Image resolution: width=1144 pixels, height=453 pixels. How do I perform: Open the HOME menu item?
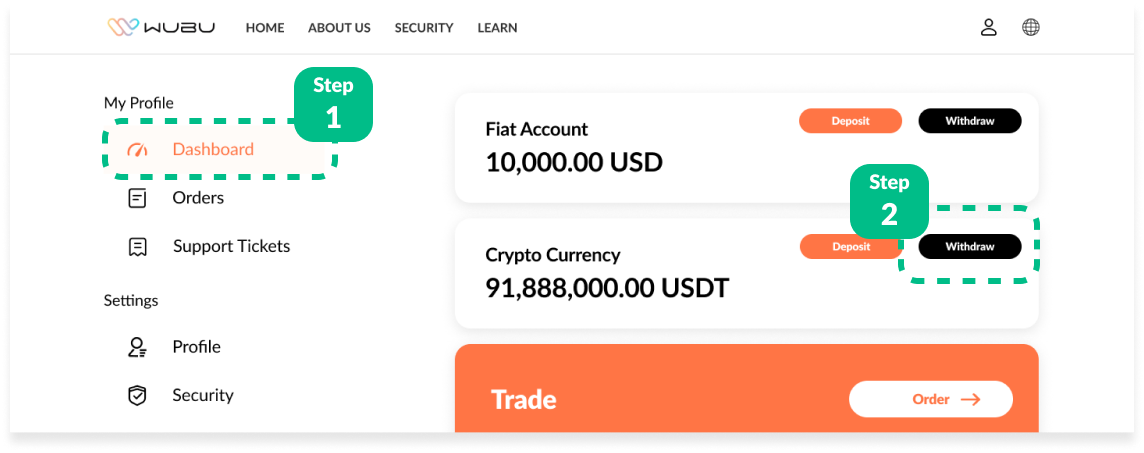[265, 28]
